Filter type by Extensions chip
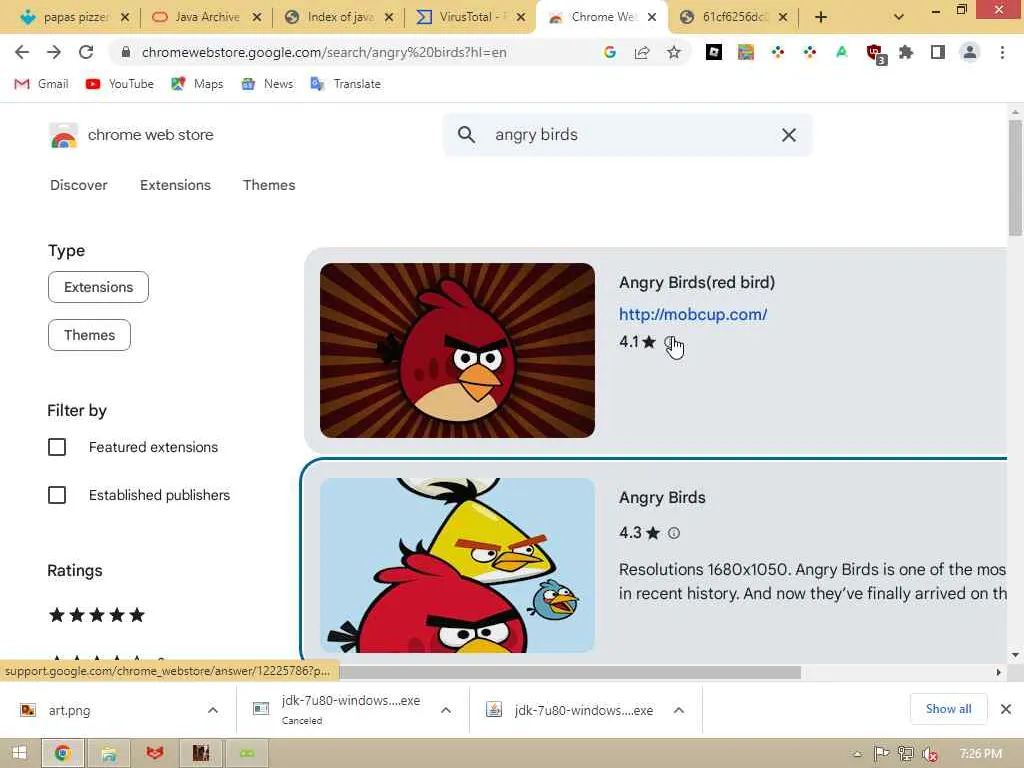 [x=98, y=287]
